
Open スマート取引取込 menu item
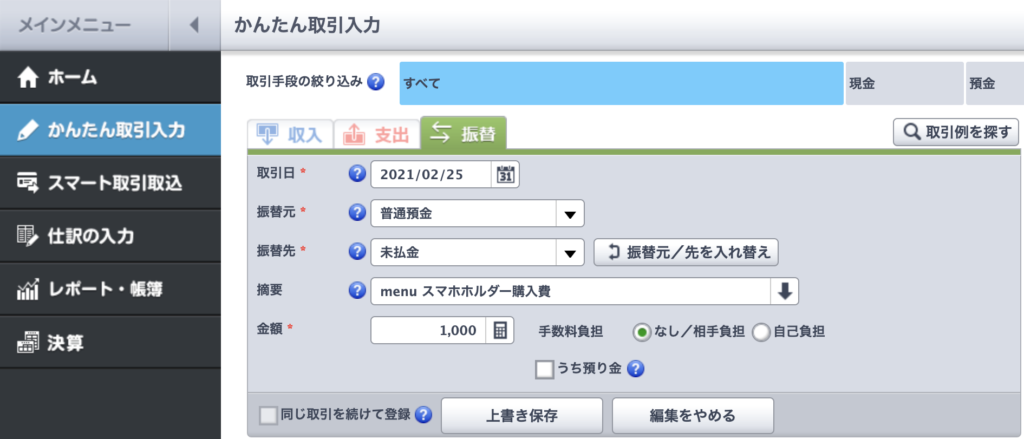(x=110, y=183)
